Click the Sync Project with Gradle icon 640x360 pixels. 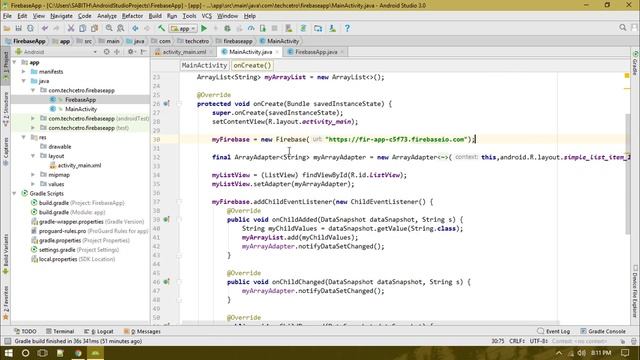(303, 29)
